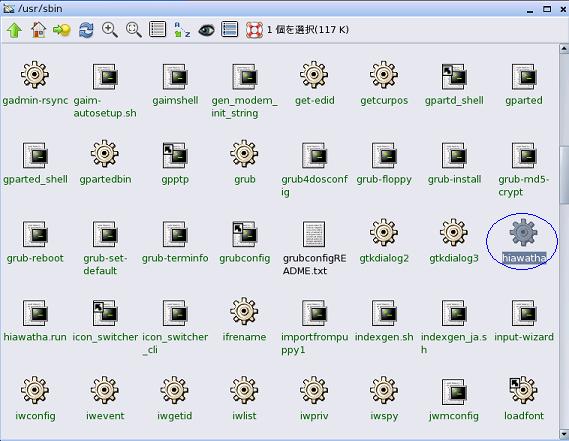
Task: Open the bookmarks menu icon
Action: (62, 30)
